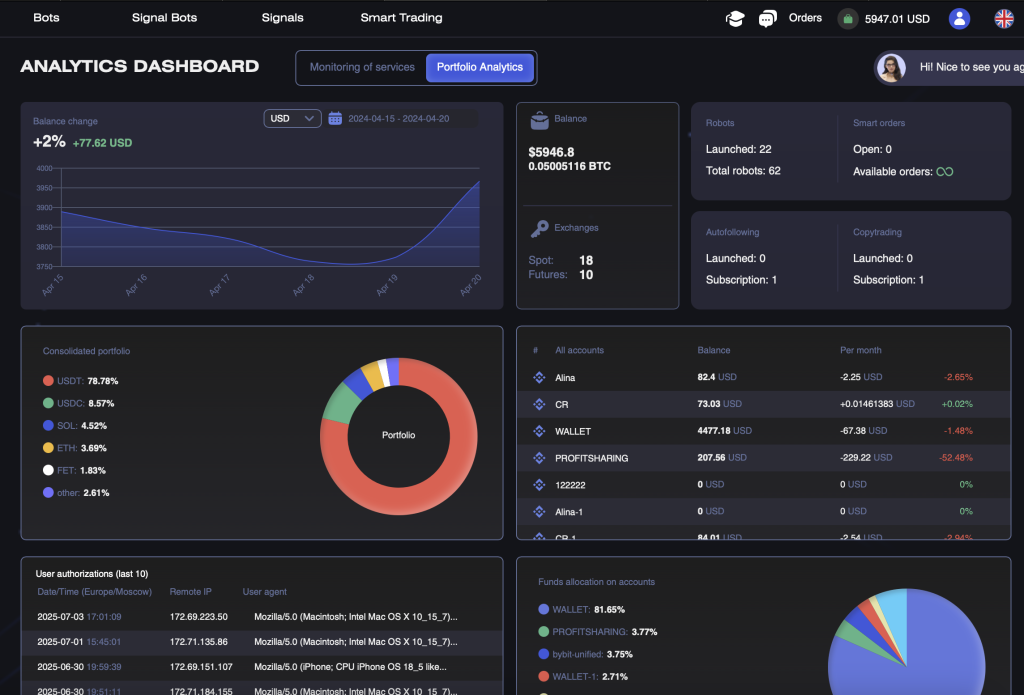Click the green wallet balance icon
The height and width of the screenshot is (695, 1024).
[x=848, y=19]
